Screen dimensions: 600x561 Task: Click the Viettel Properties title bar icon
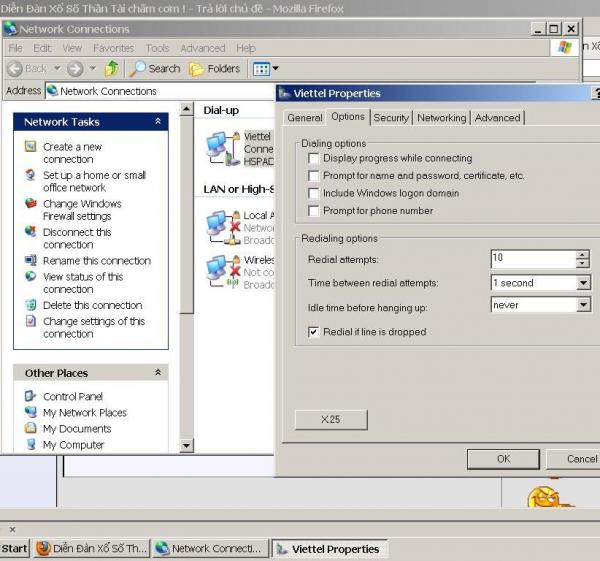284,93
